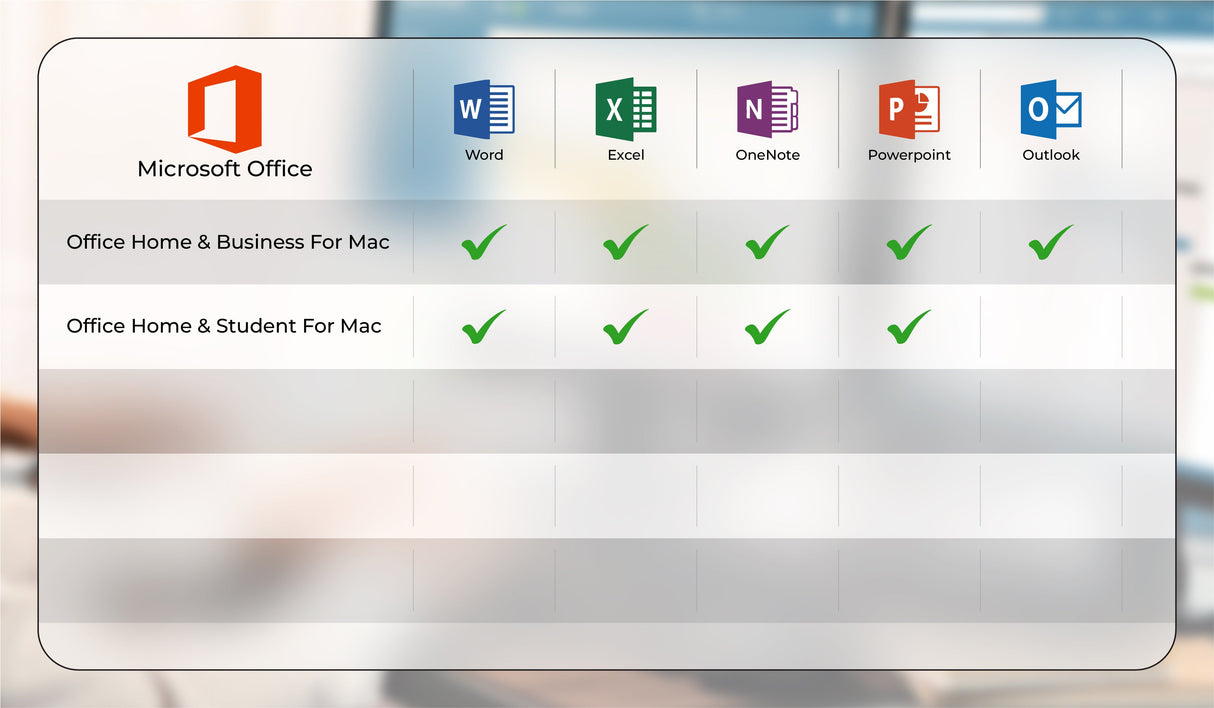Click the OneNote checkmark in the Student row

coord(767,326)
